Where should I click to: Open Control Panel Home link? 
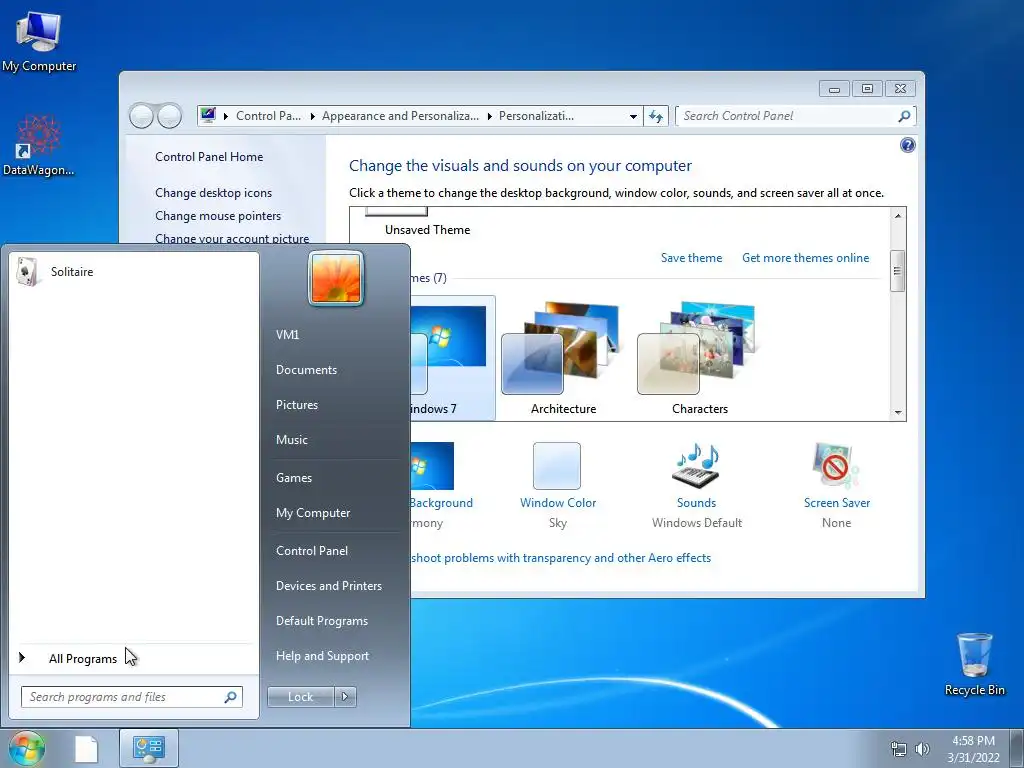tap(209, 157)
